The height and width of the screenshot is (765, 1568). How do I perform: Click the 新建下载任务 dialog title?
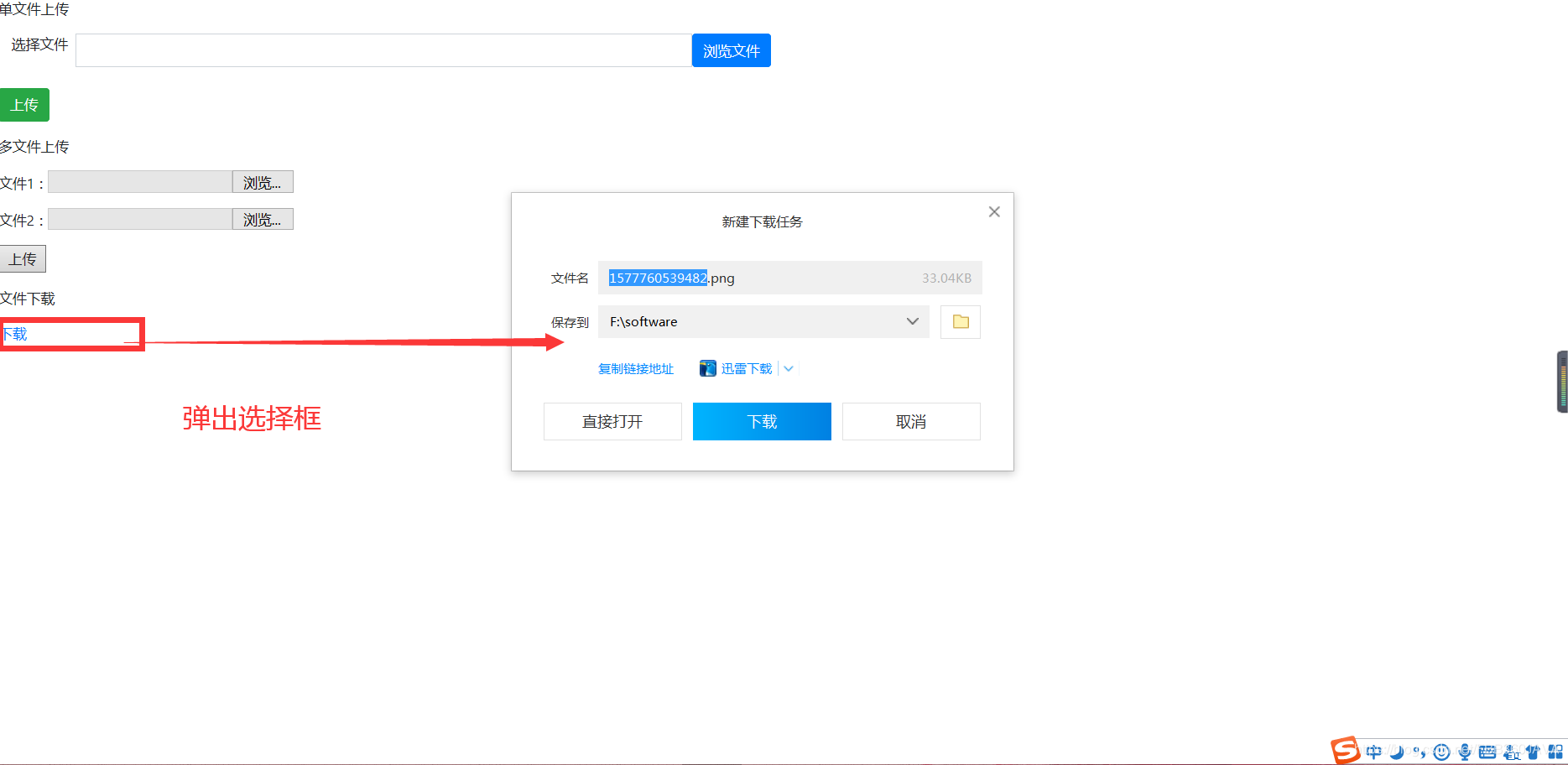pos(763,221)
